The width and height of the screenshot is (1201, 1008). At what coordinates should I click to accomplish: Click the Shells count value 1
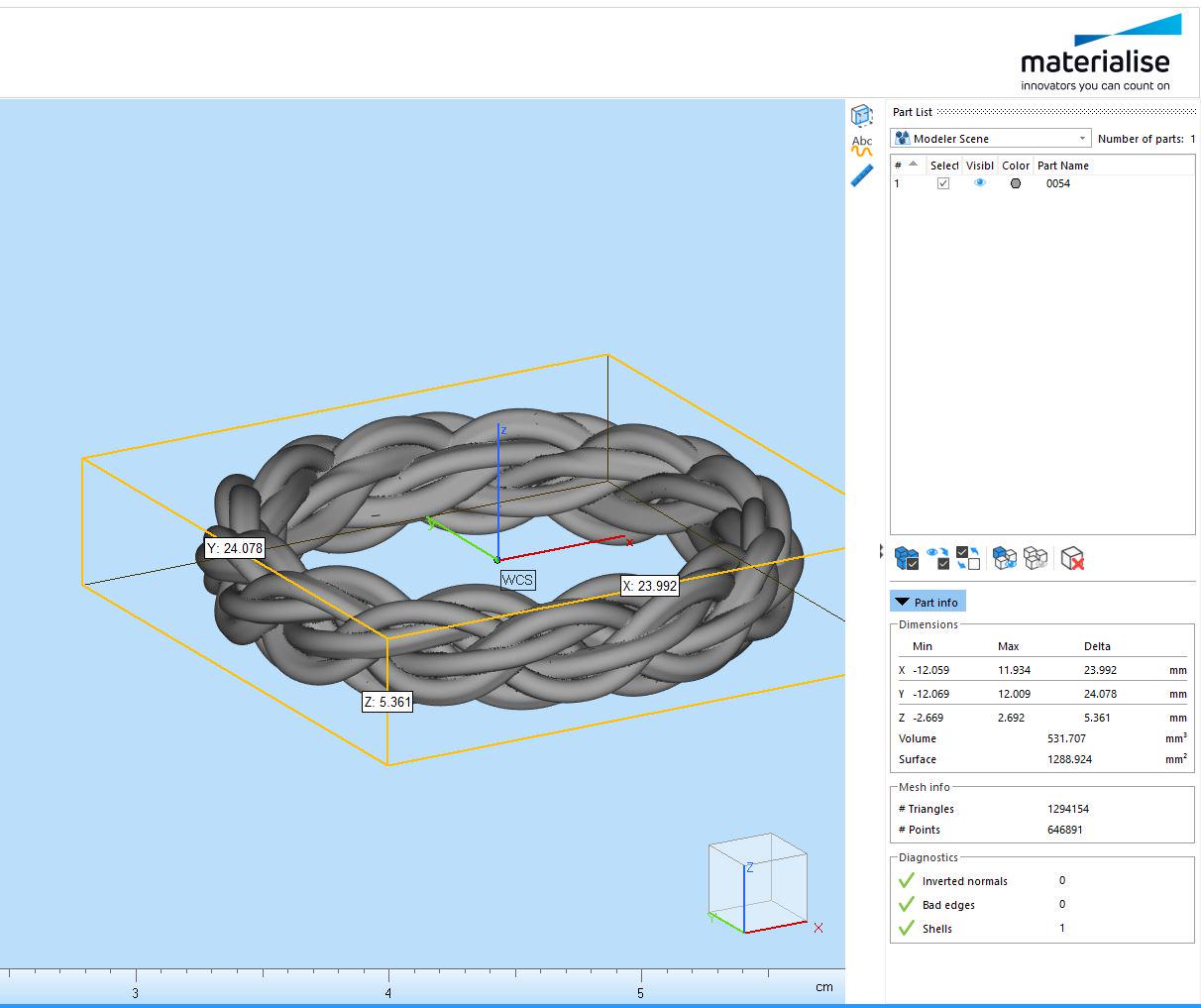point(1062,928)
